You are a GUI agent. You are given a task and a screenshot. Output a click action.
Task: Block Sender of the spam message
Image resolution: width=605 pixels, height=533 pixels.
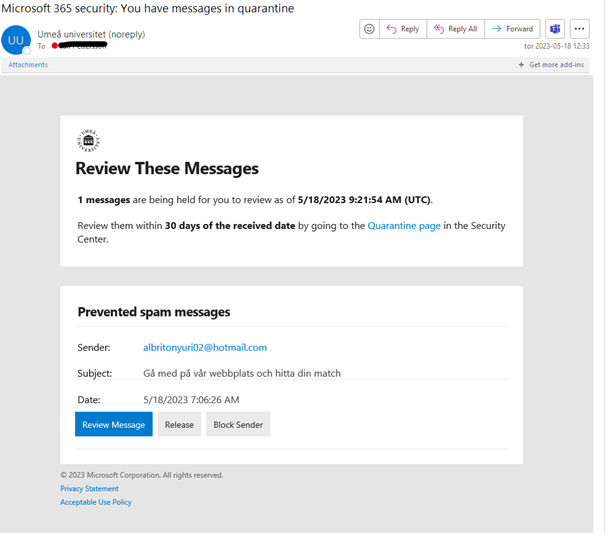(238, 424)
